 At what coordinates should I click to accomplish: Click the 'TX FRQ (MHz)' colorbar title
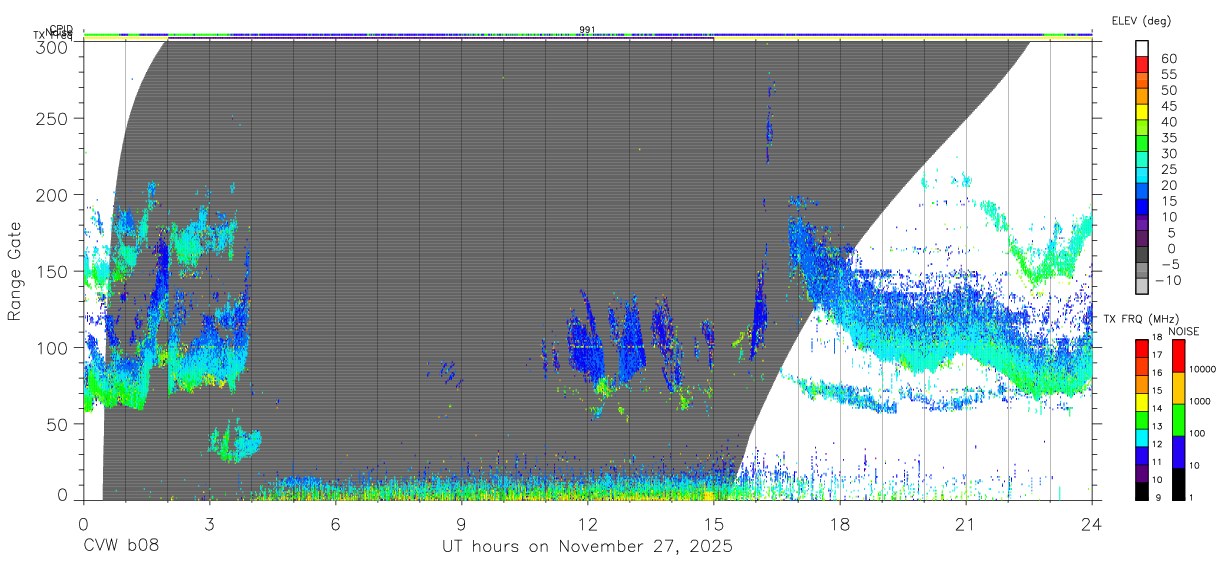click(x=1141, y=319)
